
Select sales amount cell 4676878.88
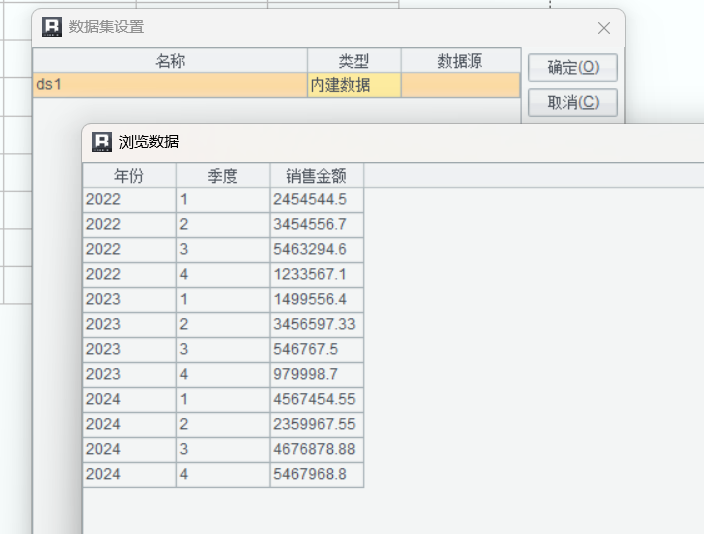[x=316, y=450]
